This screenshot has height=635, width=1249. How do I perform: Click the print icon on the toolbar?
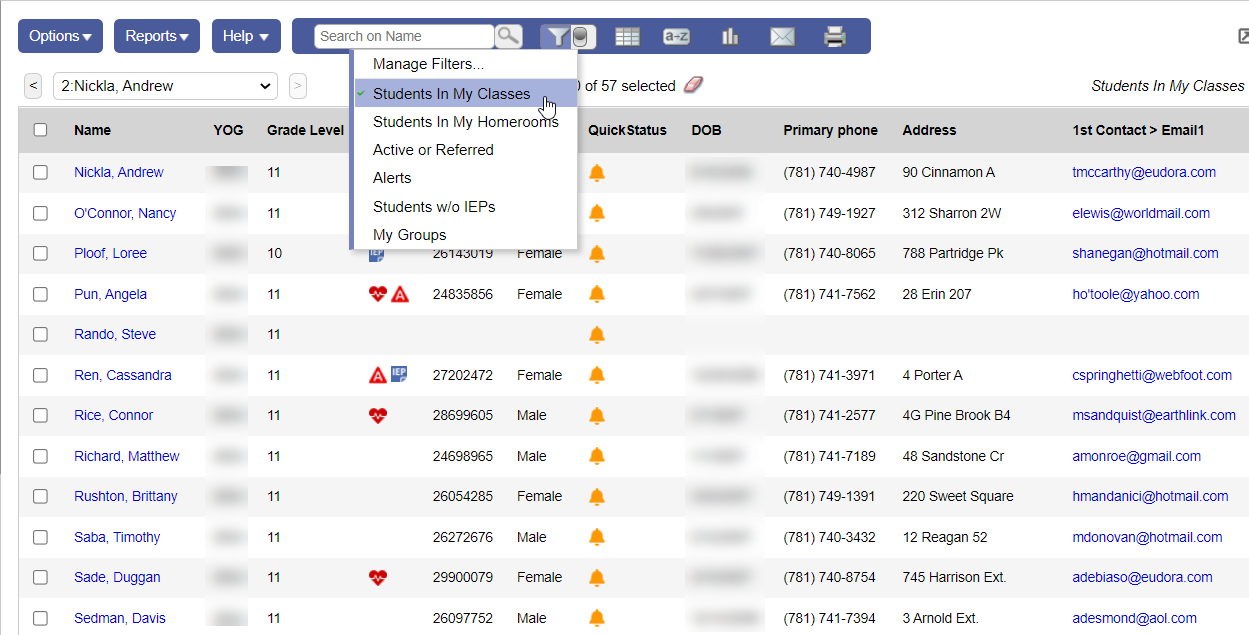click(x=834, y=35)
